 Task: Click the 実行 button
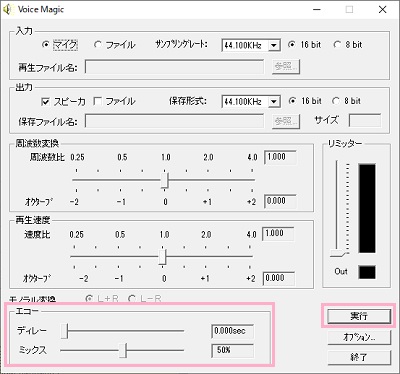(x=359, y=316)
